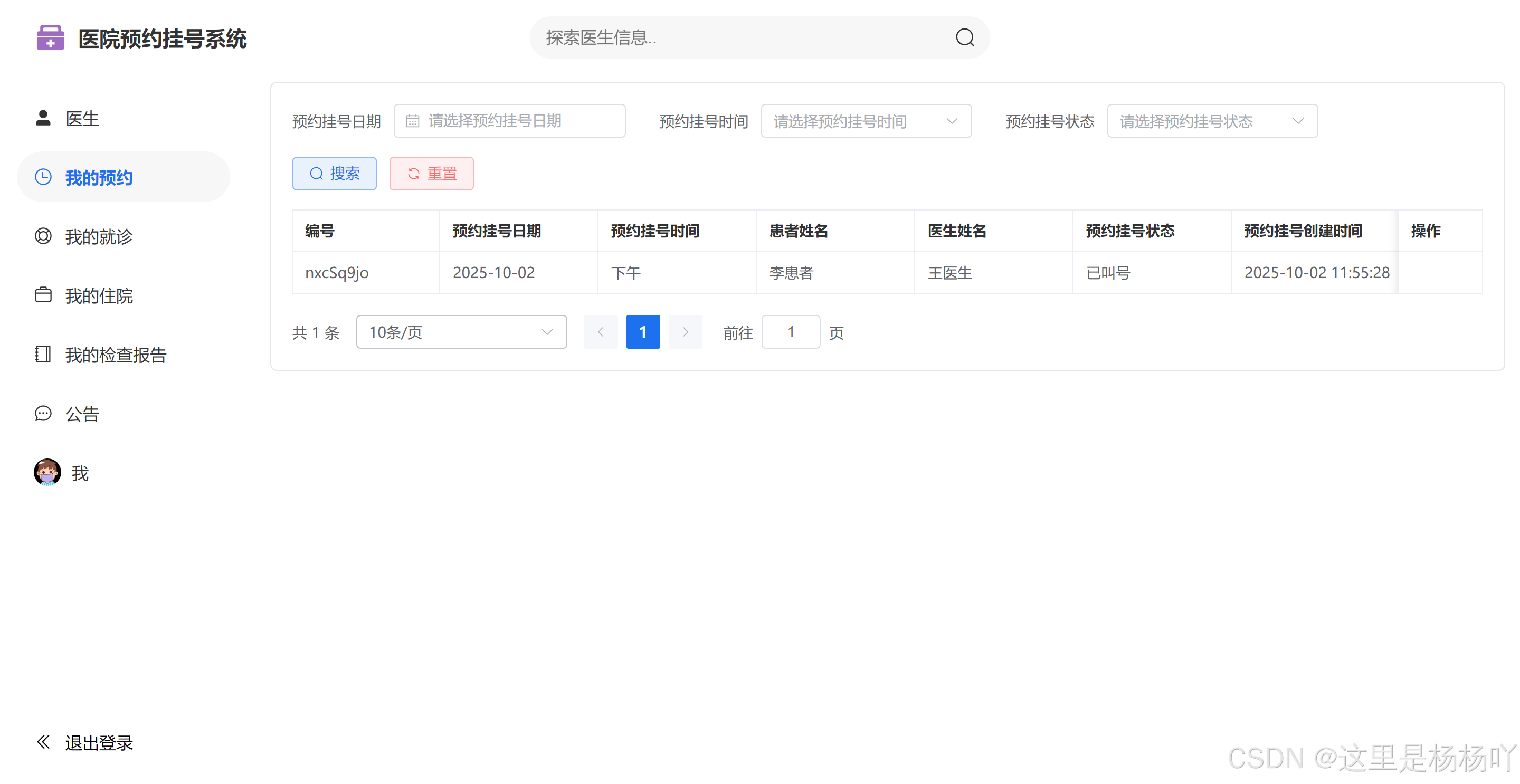This screenshot has width=1520, height=784.
Task: Click the hospital system logo icon
Action: point(50,39)
